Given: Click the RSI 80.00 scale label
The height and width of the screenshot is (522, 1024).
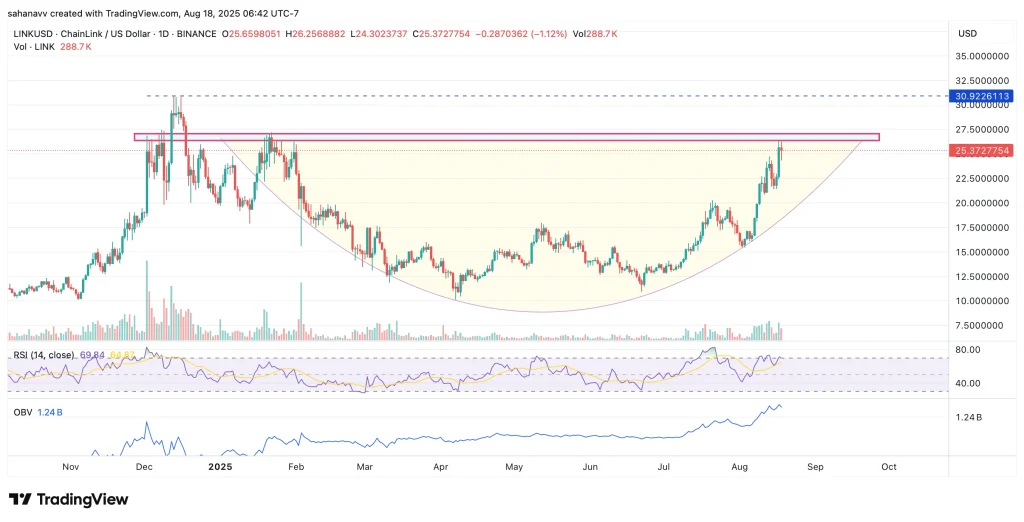Looking at the screenshot, I should 967,350.
